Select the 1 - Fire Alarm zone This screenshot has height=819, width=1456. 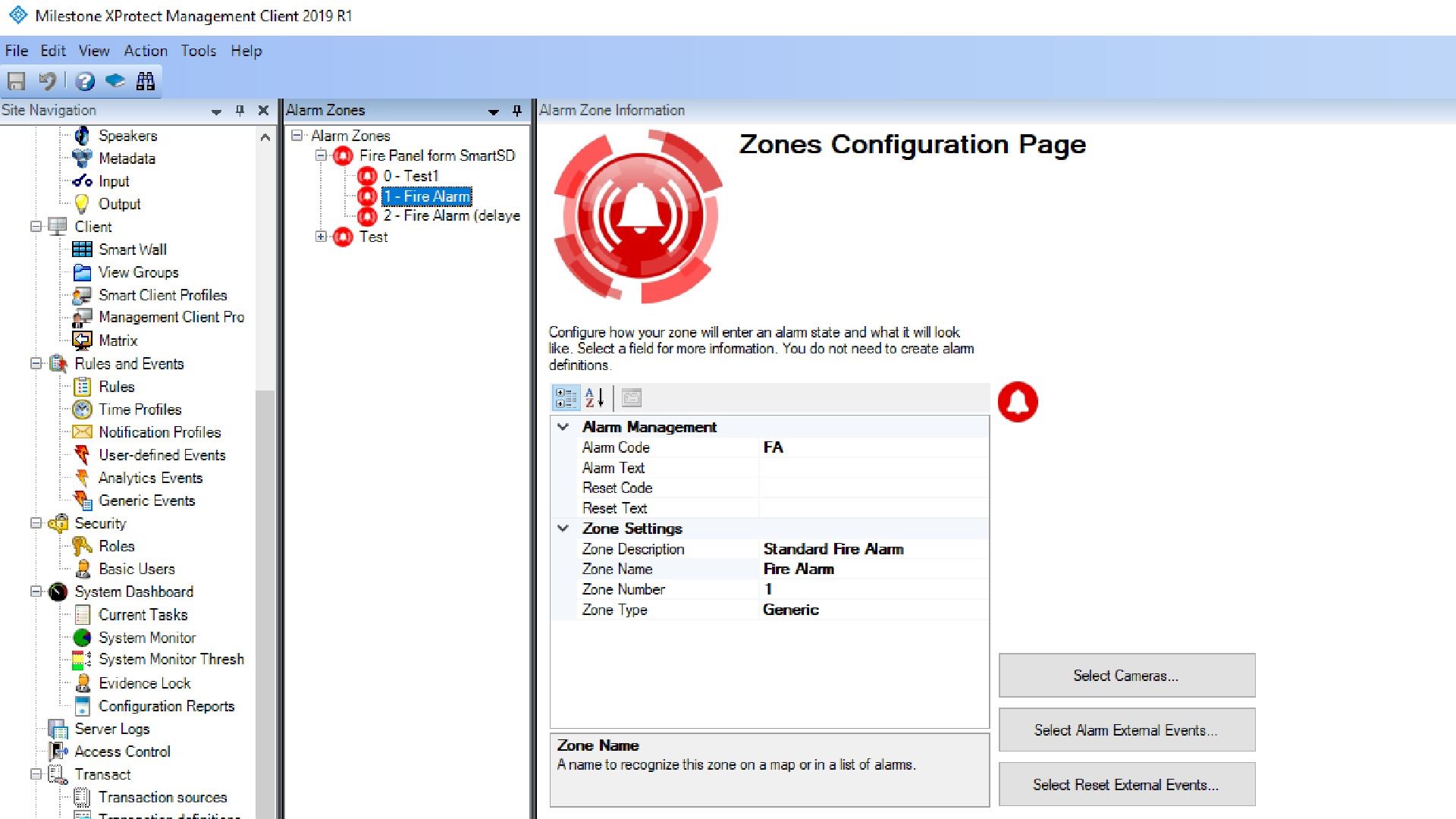tap(426, 196)
